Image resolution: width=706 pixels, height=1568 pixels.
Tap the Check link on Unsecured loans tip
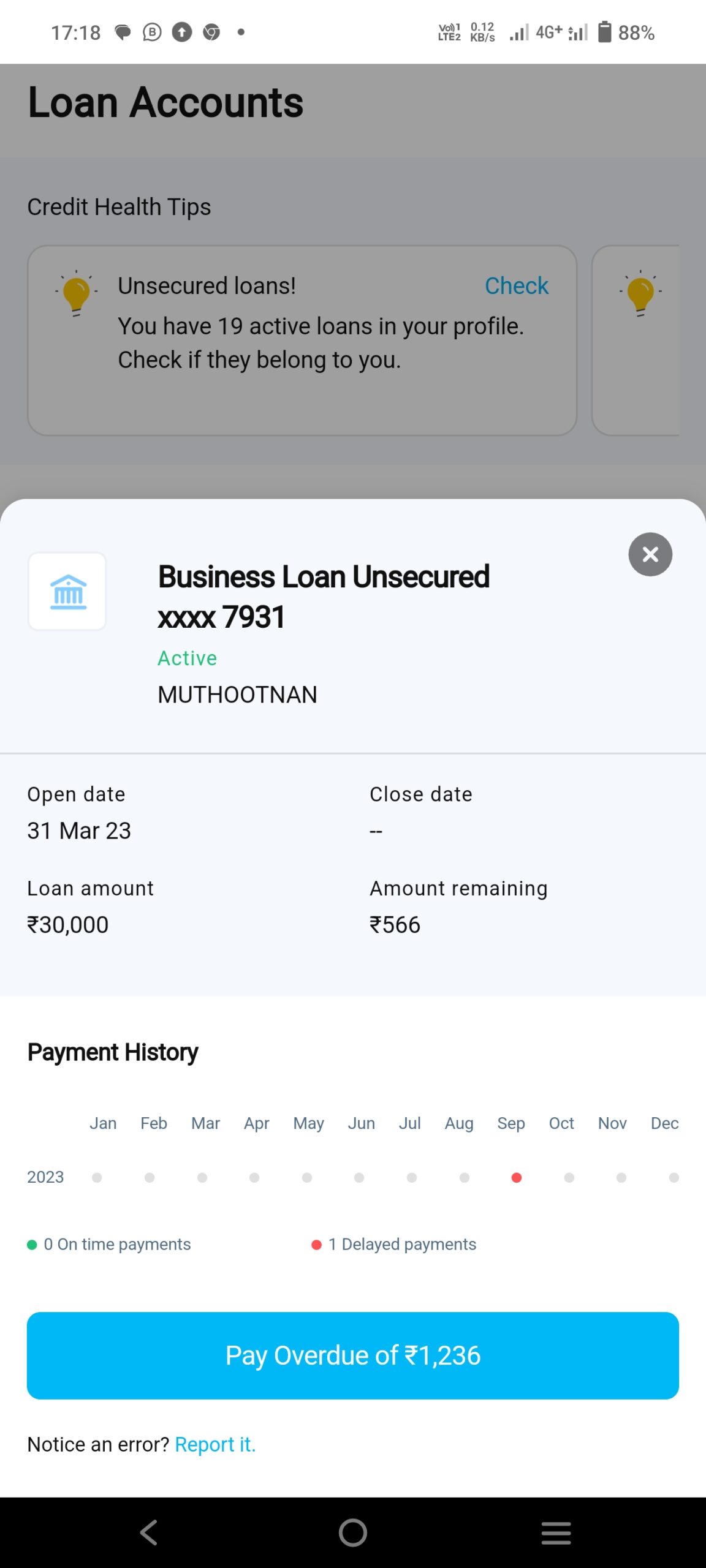point(516,286)
